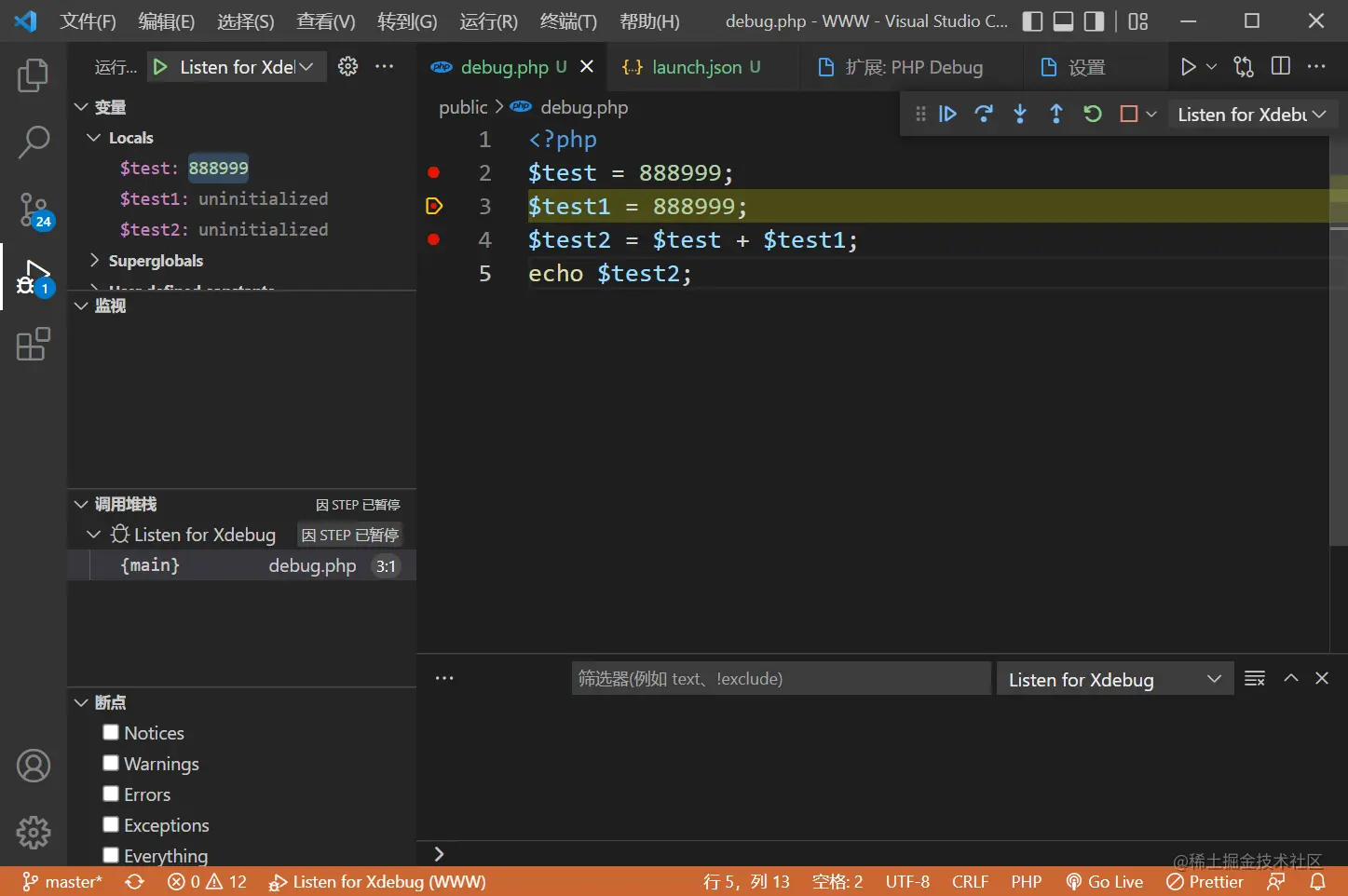Continue execution in debug toolbar
Image resolution: width=1348 pixels, height=896 pixels.
(x=947, y=114)
